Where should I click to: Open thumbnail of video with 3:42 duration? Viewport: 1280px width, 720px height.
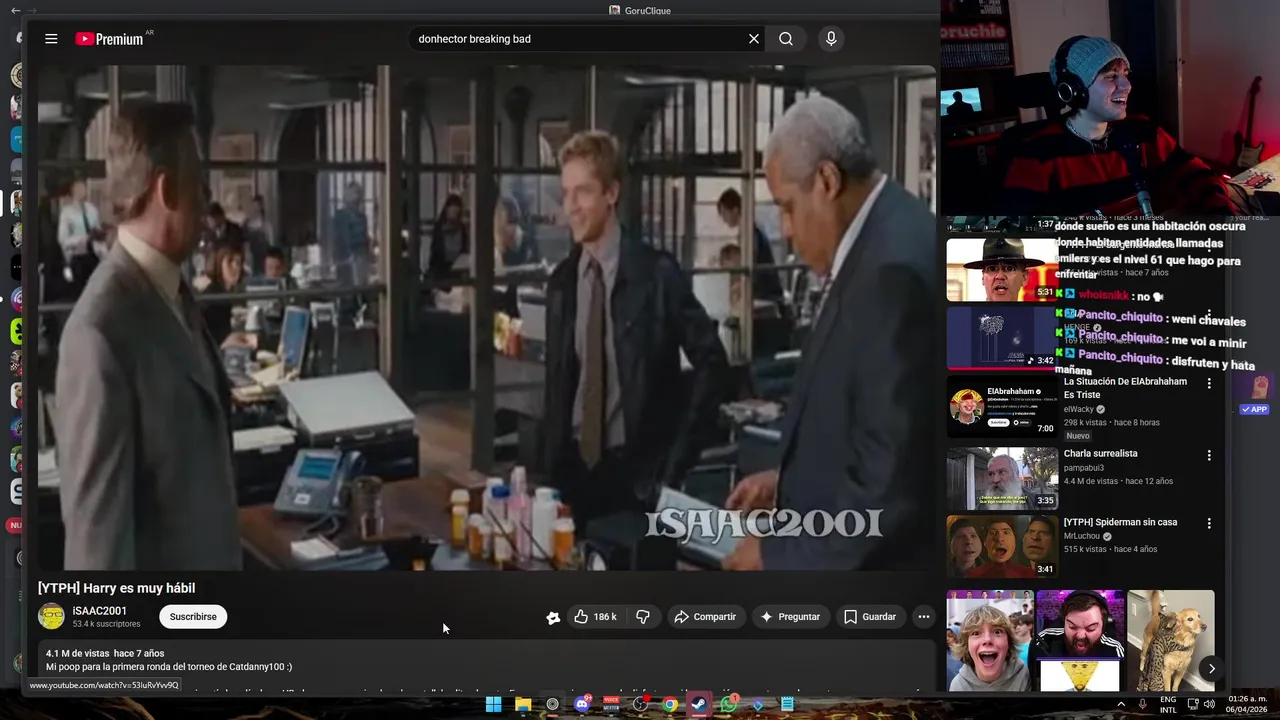point(1002,338)
